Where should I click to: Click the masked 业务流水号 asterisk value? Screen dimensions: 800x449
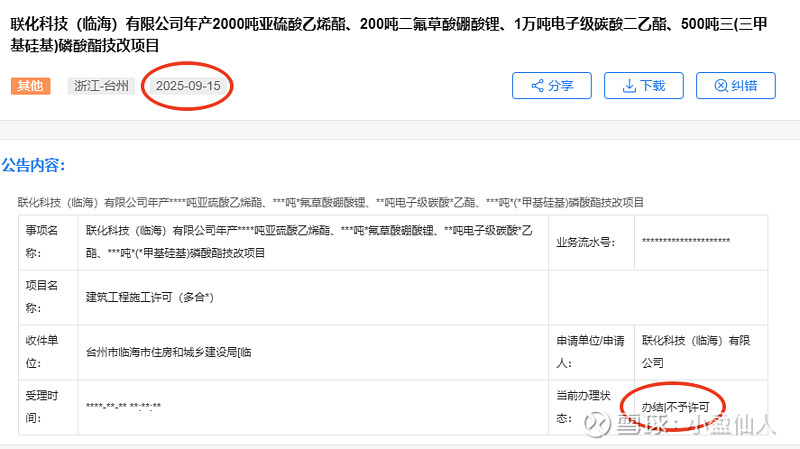coord(686,241)
